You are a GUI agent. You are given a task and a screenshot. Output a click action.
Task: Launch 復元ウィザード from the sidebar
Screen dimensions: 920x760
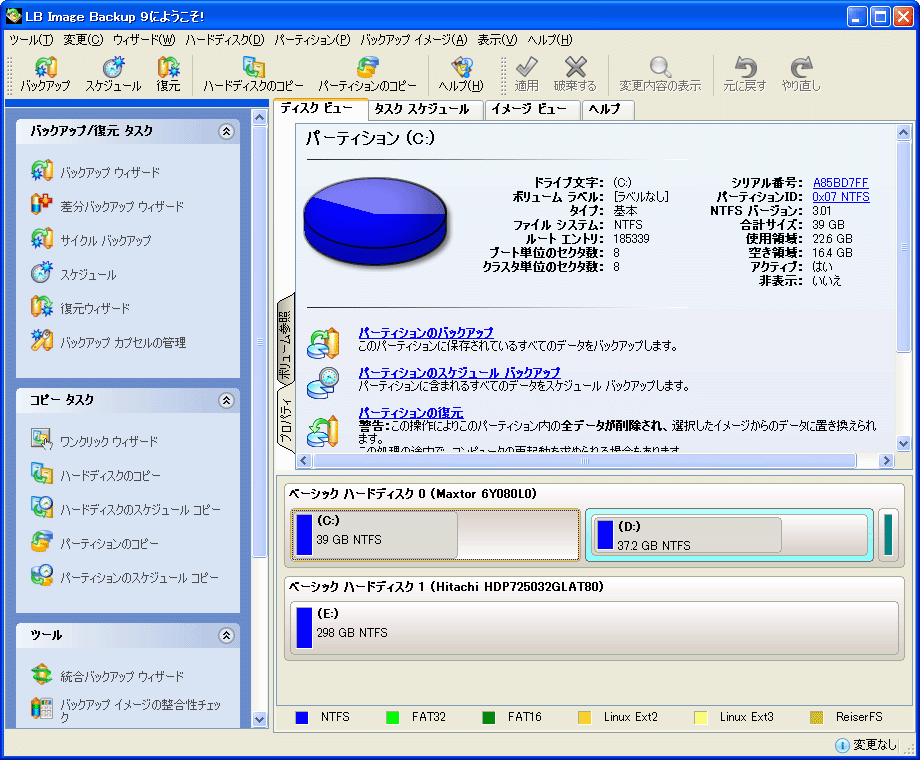[x=80, y=308]
